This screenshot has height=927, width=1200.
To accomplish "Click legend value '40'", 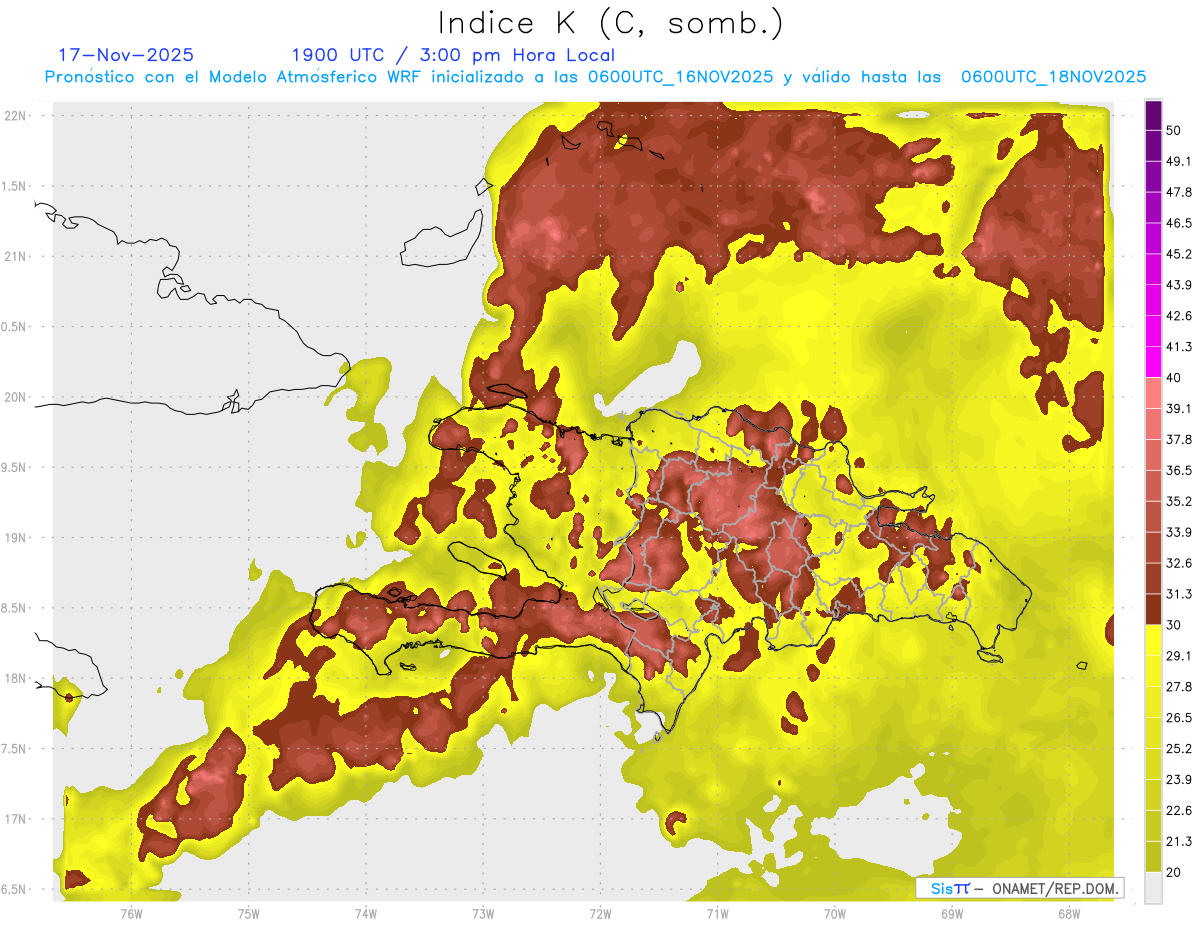I will coord(1175,378).
